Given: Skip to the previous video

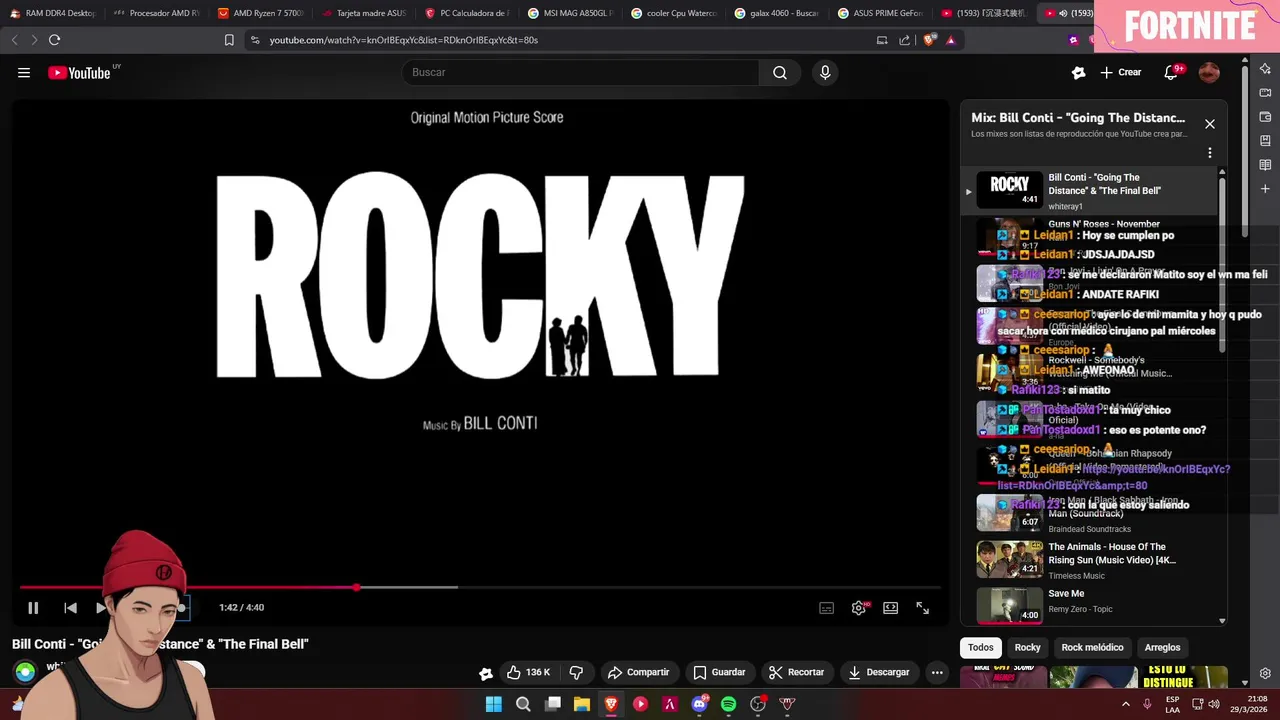Looking at the screenshot, I should tap(70, 607).
